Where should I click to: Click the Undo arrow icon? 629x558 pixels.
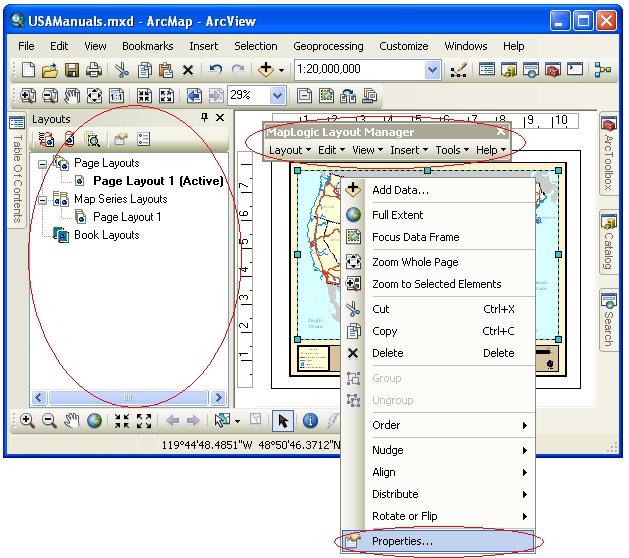pos(215,70)
